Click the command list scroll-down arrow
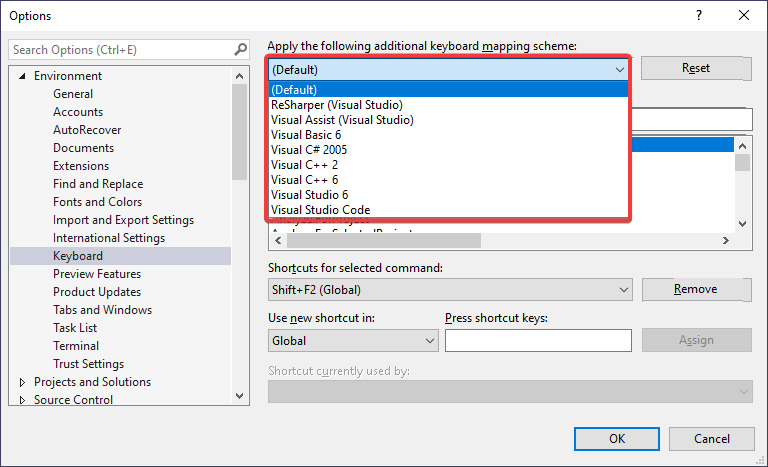This screenshot has height=467, width=768. [743, 224]
